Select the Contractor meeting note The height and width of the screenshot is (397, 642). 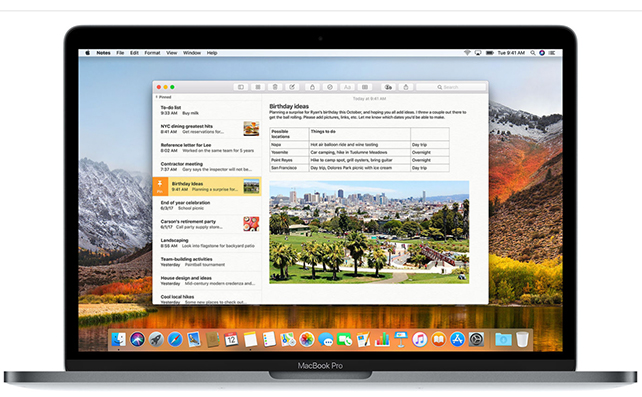pyautogui.click(x=207, y=167)
